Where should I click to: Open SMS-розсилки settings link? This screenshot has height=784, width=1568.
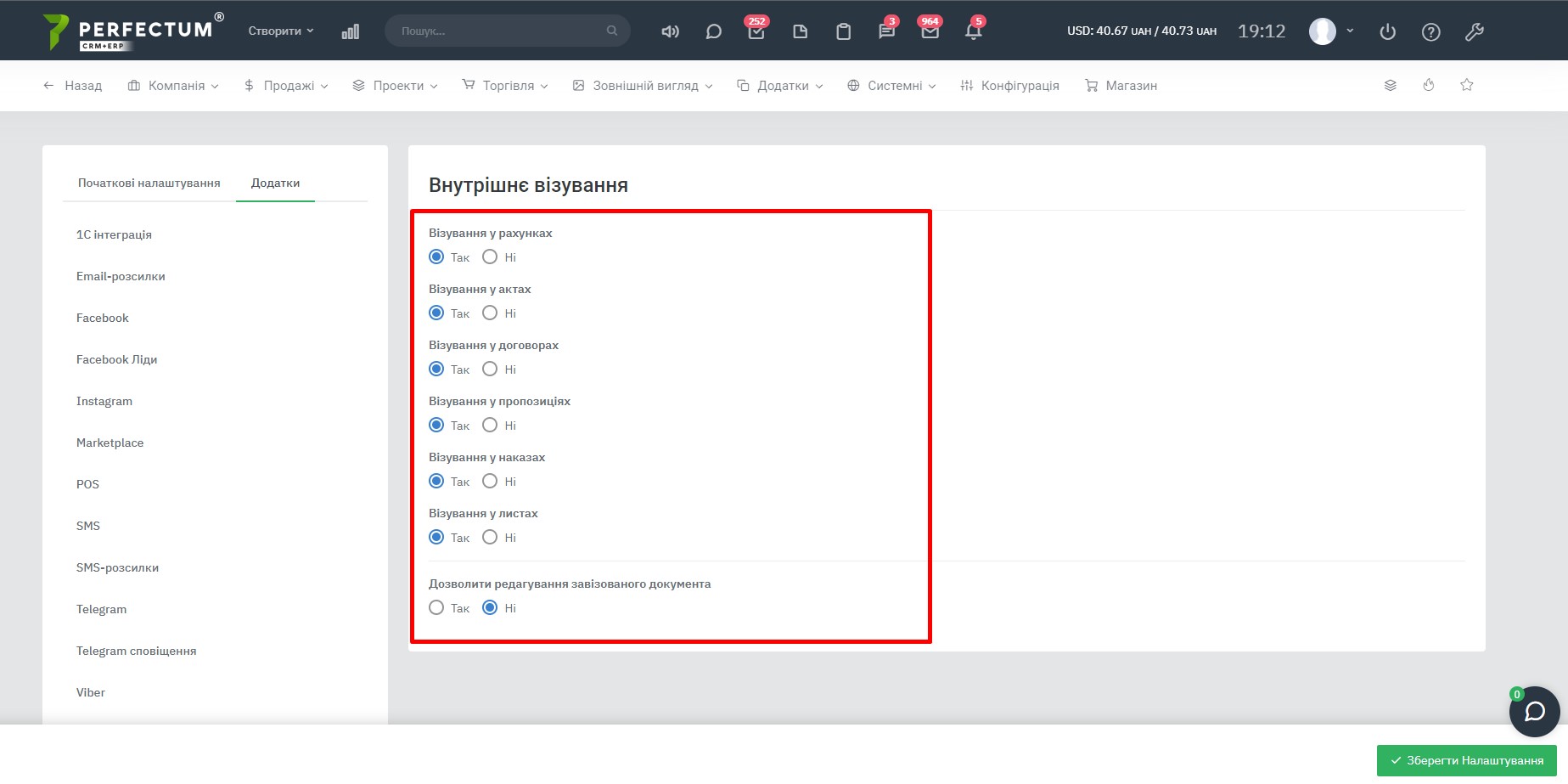coord(117,567)
